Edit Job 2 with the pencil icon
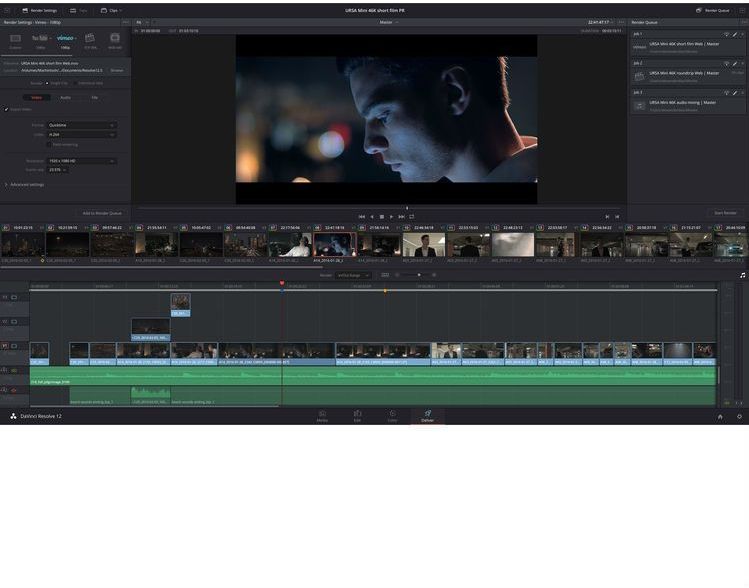Viewport: 749px width, 588px height. [x=735, y=64]
